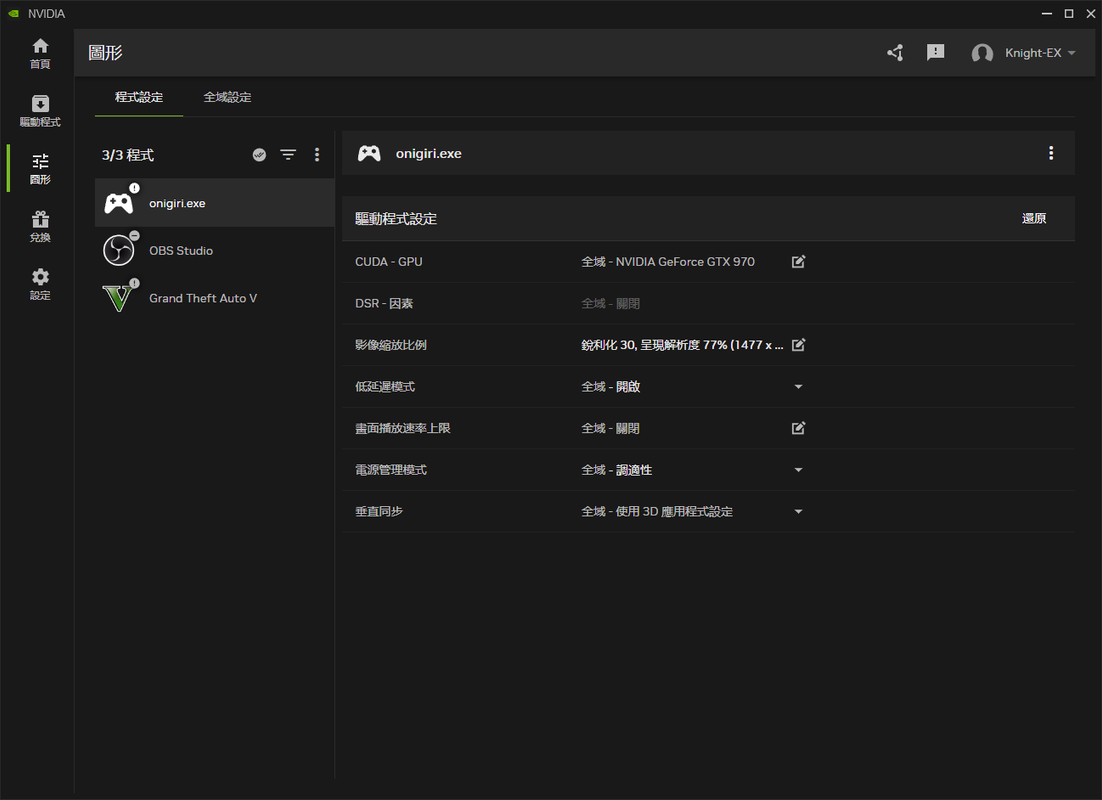Click the 畫面播放速率上限 setting label
Viewport: 1102px width, 800px height.
(403, 428)
